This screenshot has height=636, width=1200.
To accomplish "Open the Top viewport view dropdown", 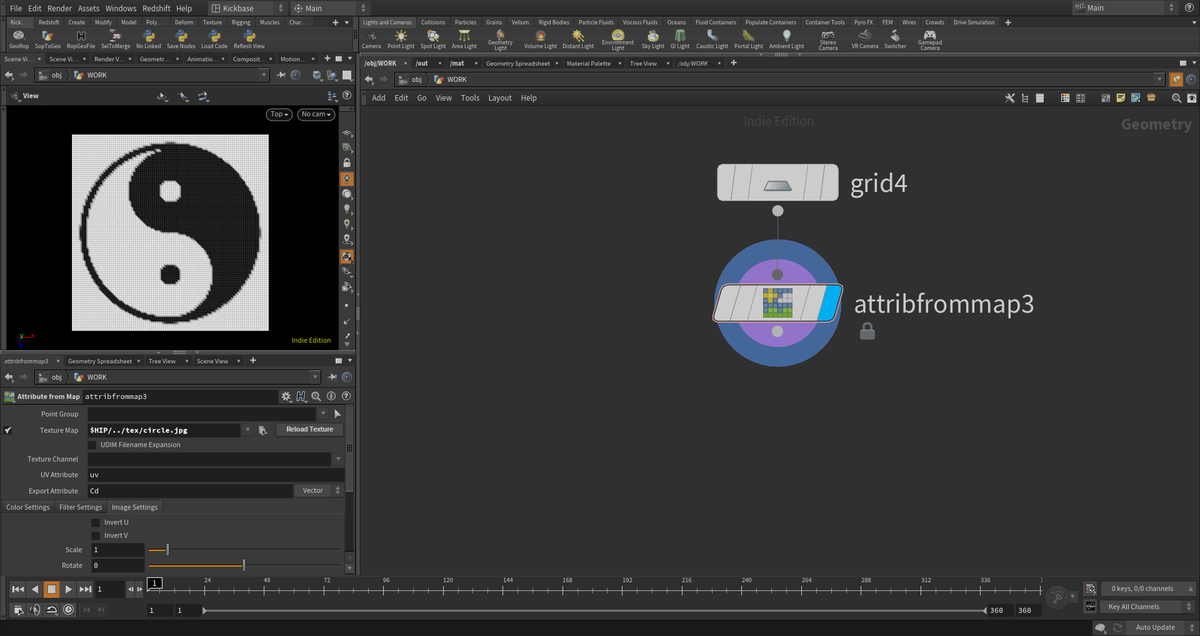I will click(x=280, y=114).
